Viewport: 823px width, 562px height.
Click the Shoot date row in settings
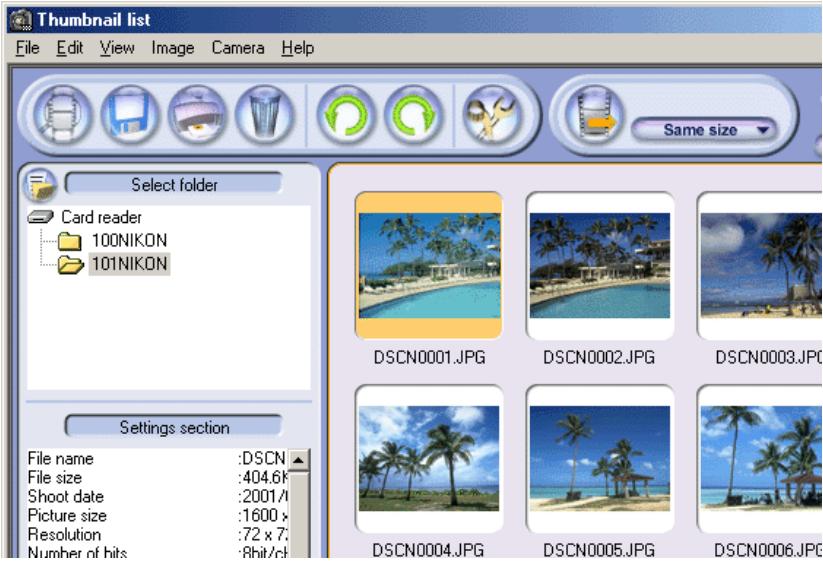(156, 496)
